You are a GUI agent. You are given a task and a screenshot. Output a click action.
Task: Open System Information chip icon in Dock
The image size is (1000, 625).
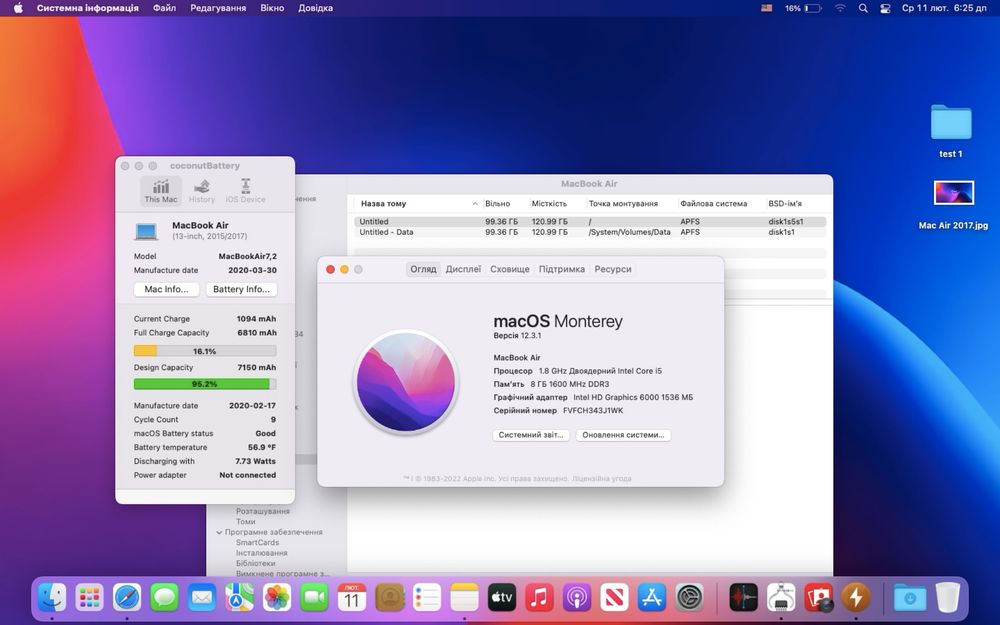[781, 598]
